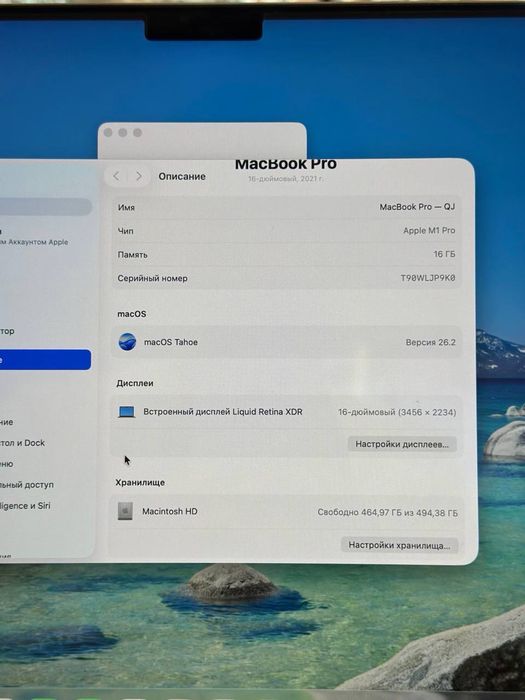525x700 pixels.
Task: Open Apple account entry in sidebar
Action: 34,238
